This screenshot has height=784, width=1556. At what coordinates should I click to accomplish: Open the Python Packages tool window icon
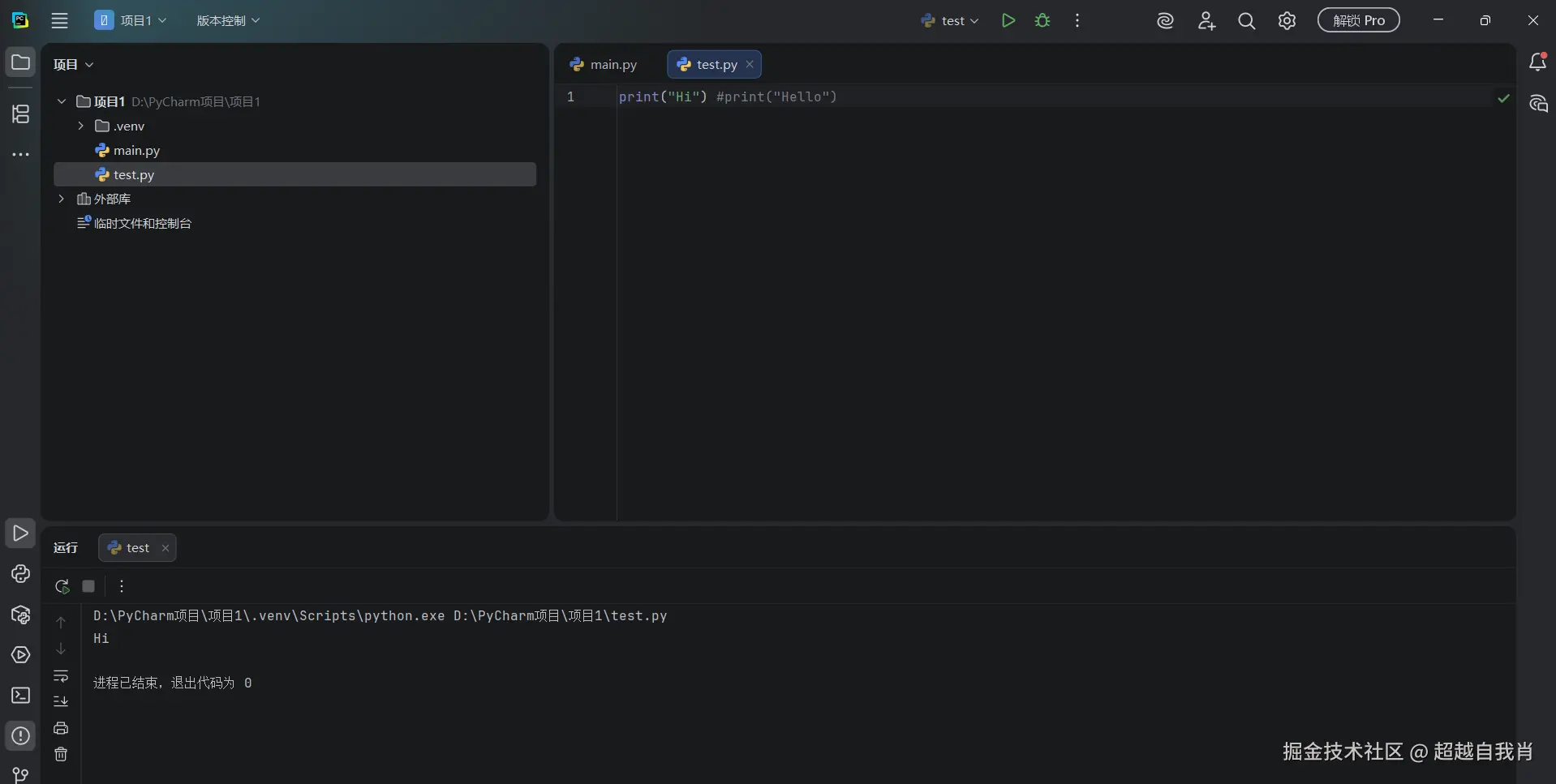(20, 615)
